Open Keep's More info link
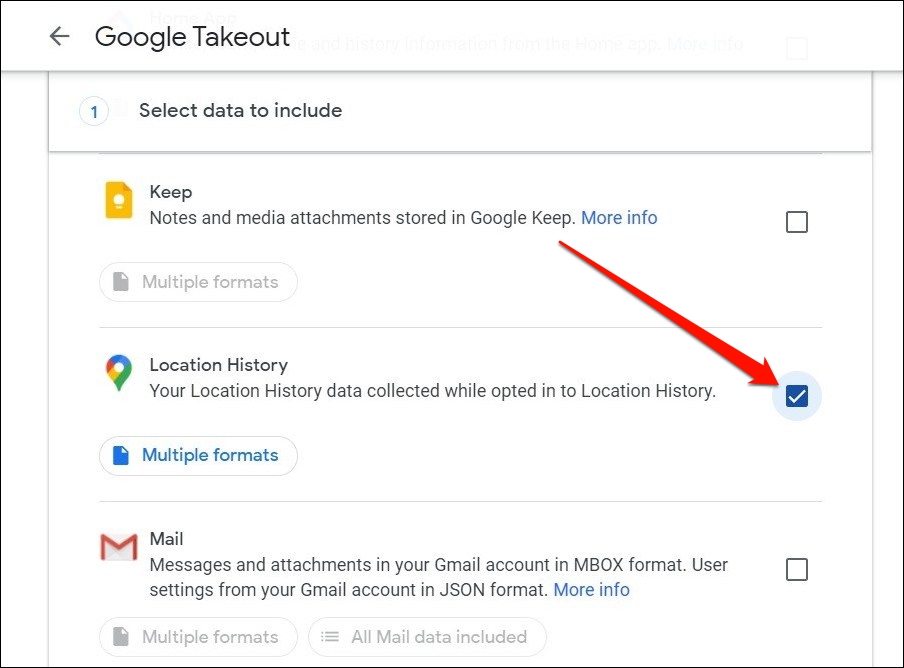Image resolution: width=904 pixels, height=668 pixels. coord(619,218)
